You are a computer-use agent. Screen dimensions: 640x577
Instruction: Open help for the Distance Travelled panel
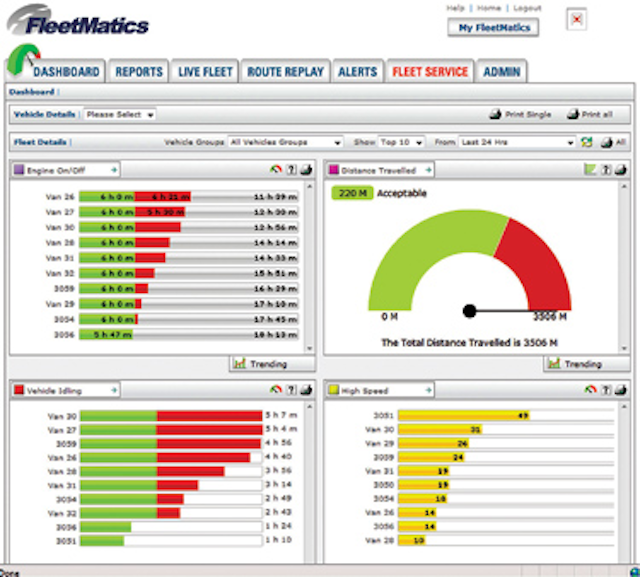(x=606, y=169)
